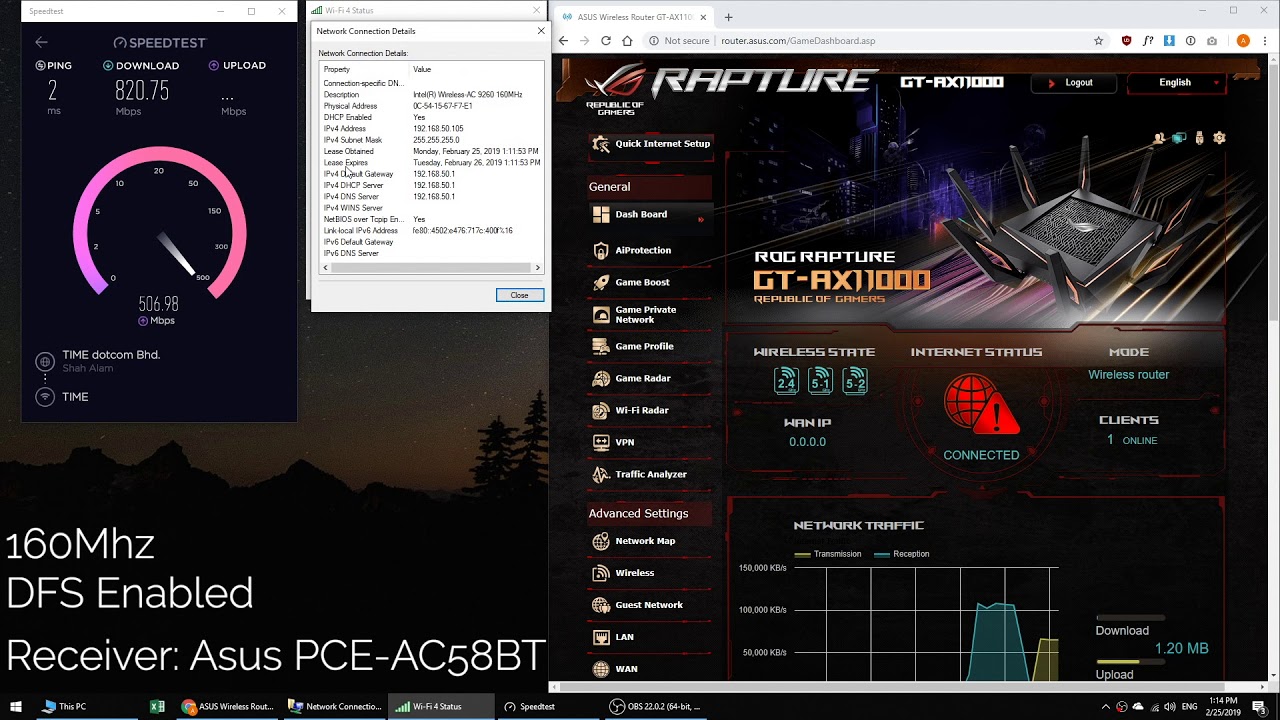The width and height of the screenshot is (1280, 720).
Task: Open Dash Board in router sidebar
Action: [649, 214]
